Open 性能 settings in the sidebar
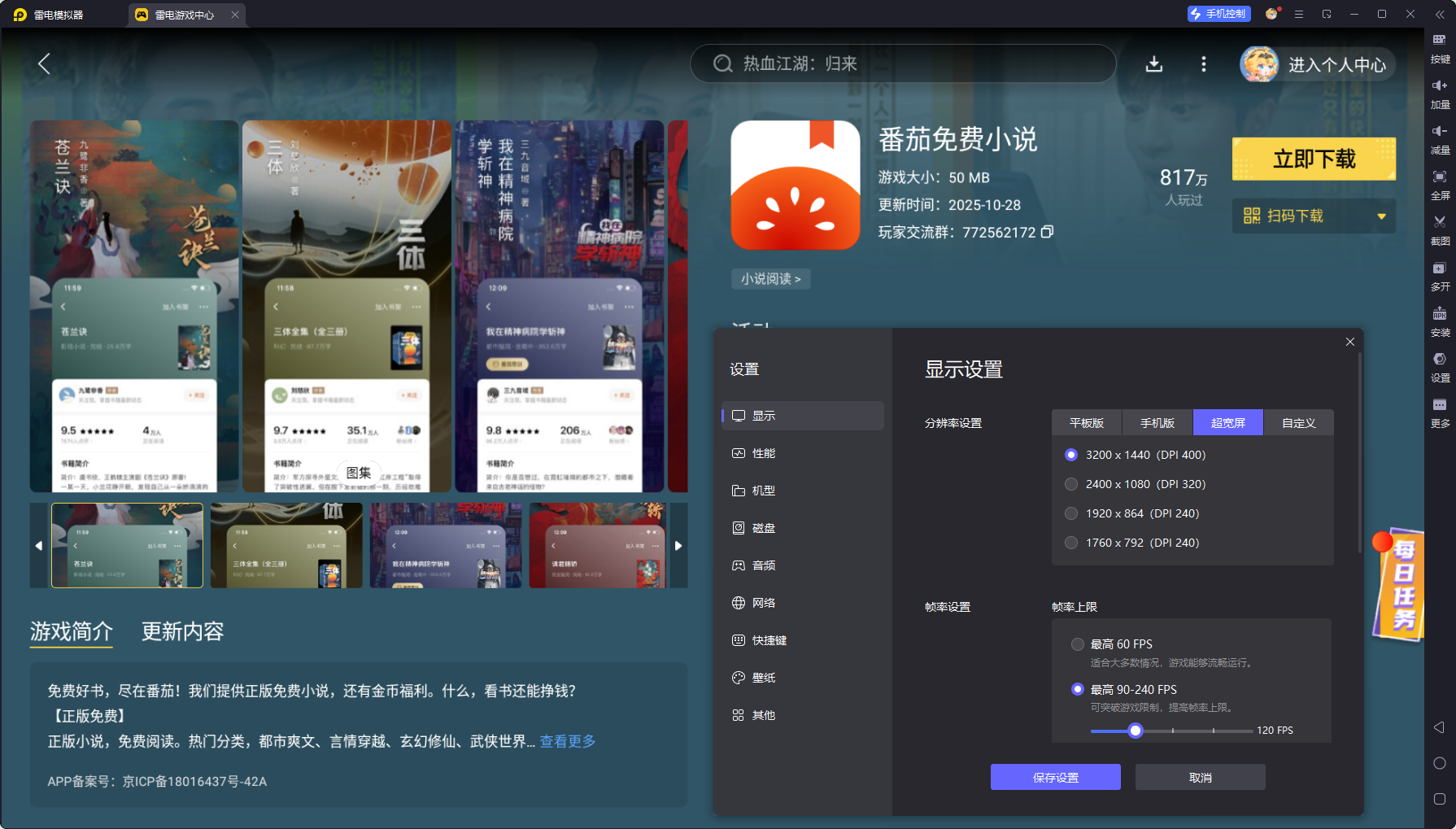The image size is (1456, 829). click(x=765, y=453)
